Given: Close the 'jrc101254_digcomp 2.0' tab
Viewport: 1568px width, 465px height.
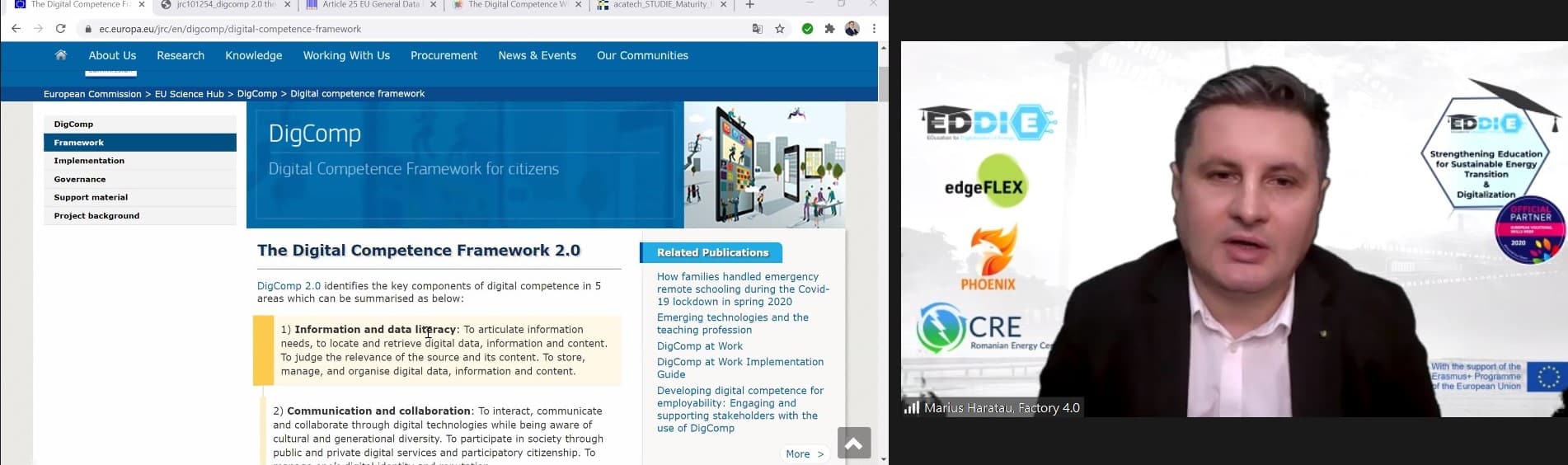Looking at the screenshot, I should (x=288, y=5).
